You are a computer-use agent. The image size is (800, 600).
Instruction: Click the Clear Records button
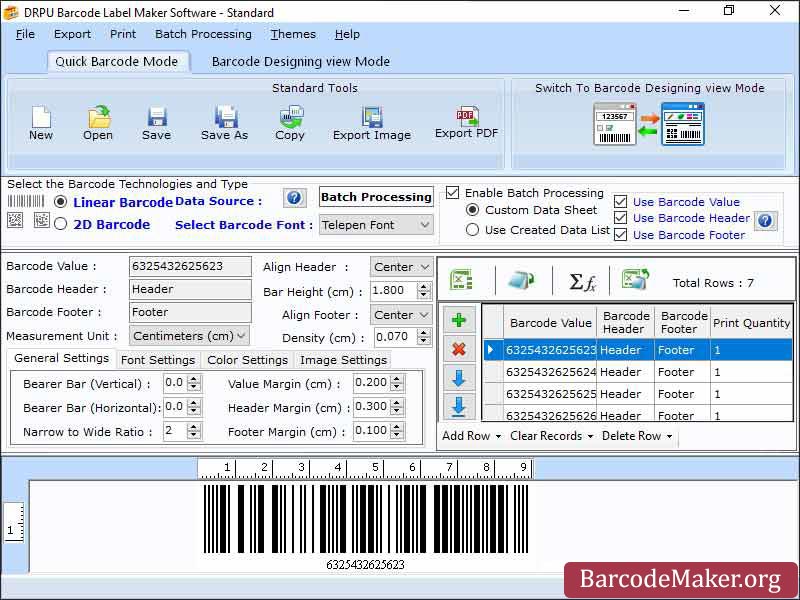tap(551, 436)
